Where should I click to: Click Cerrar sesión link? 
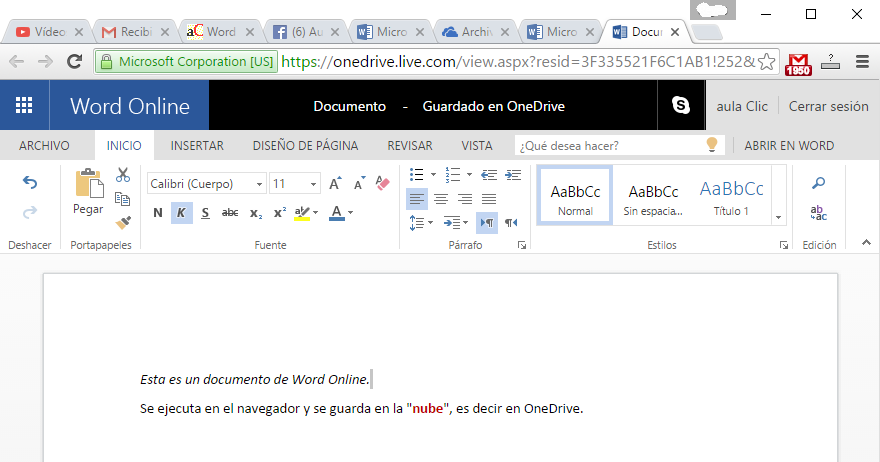(828, 106)
